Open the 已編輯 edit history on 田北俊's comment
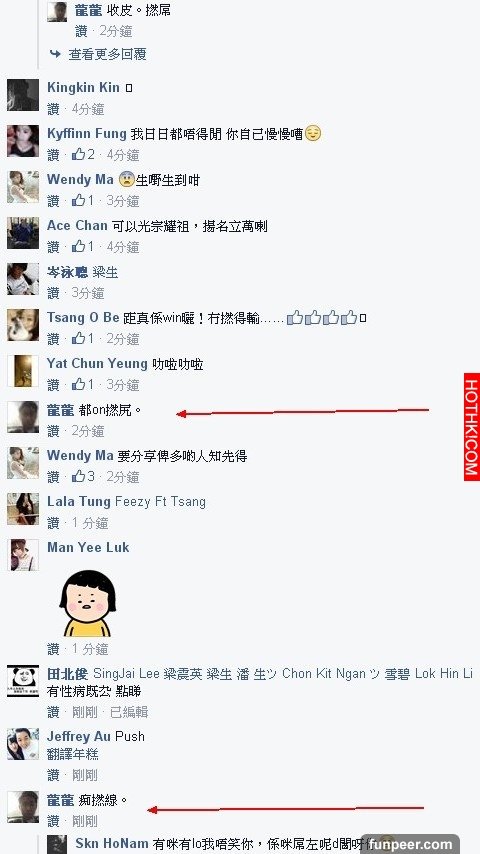The image size is (480, 854). [129, 712]
